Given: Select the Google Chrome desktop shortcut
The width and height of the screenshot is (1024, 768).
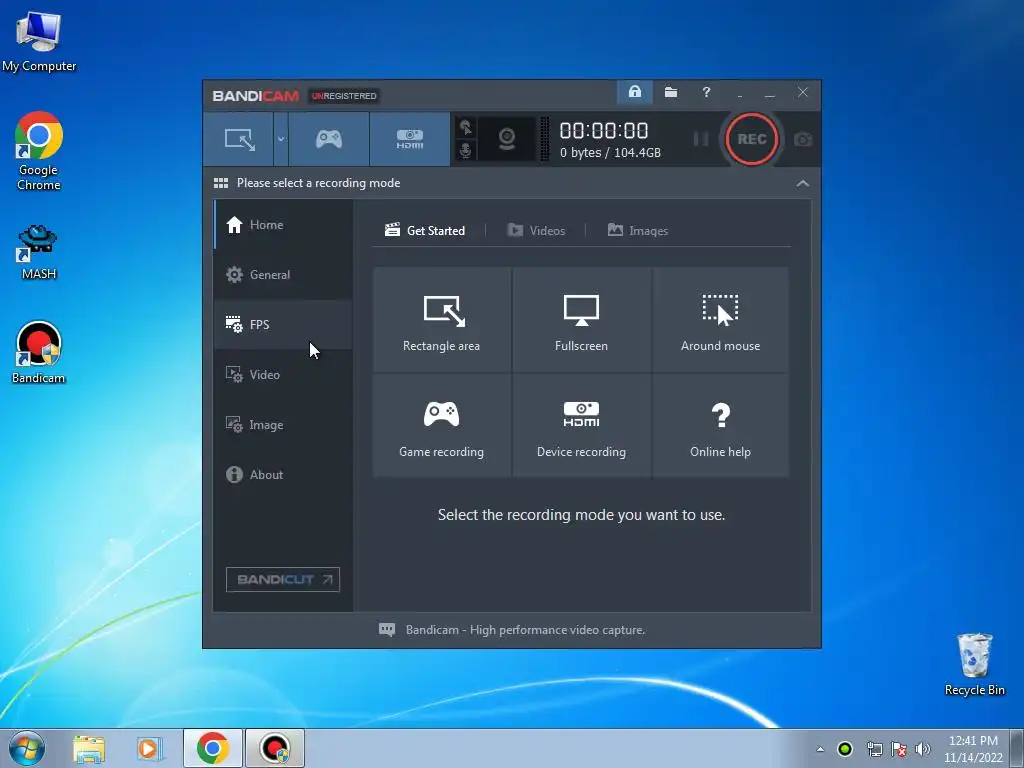Looking at the screenshot, I should click(x=39, y=152).
